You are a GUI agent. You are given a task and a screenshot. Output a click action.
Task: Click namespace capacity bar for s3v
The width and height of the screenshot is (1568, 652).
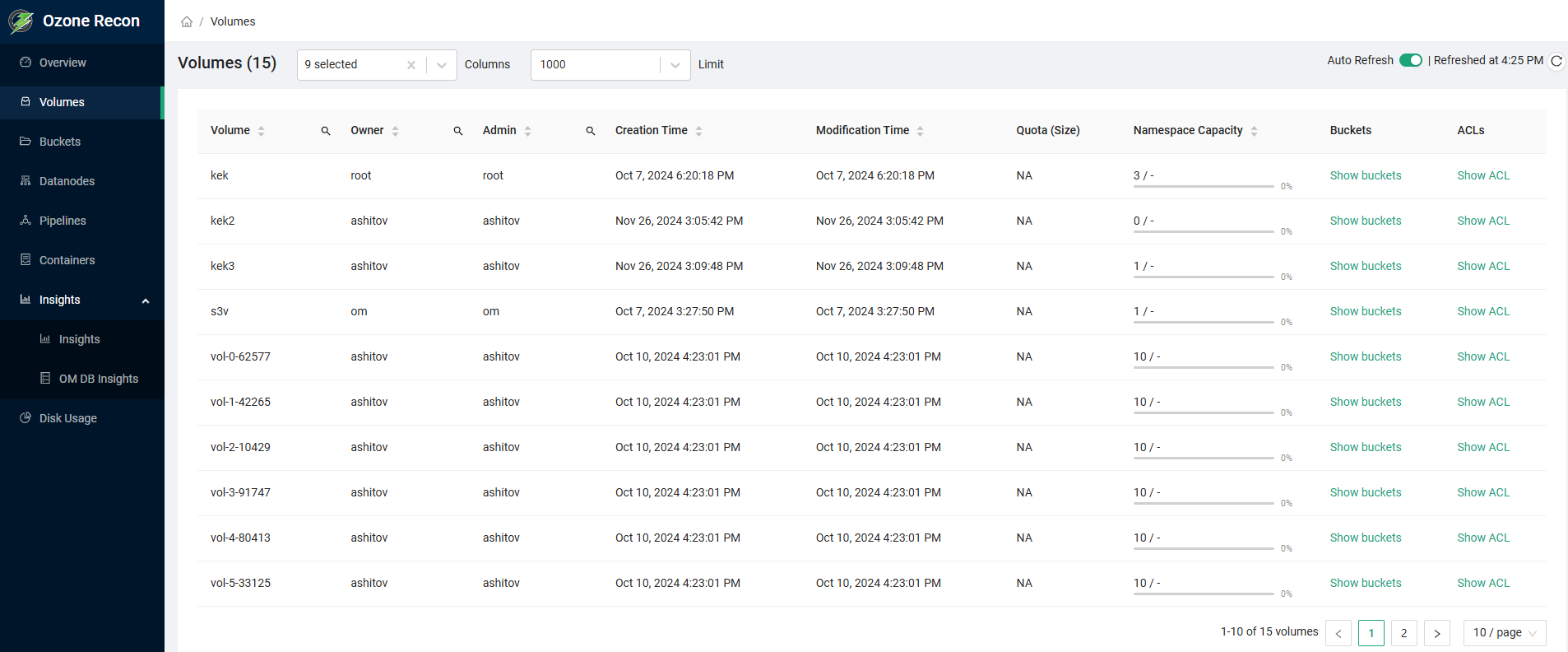[x=1204, y=323]
